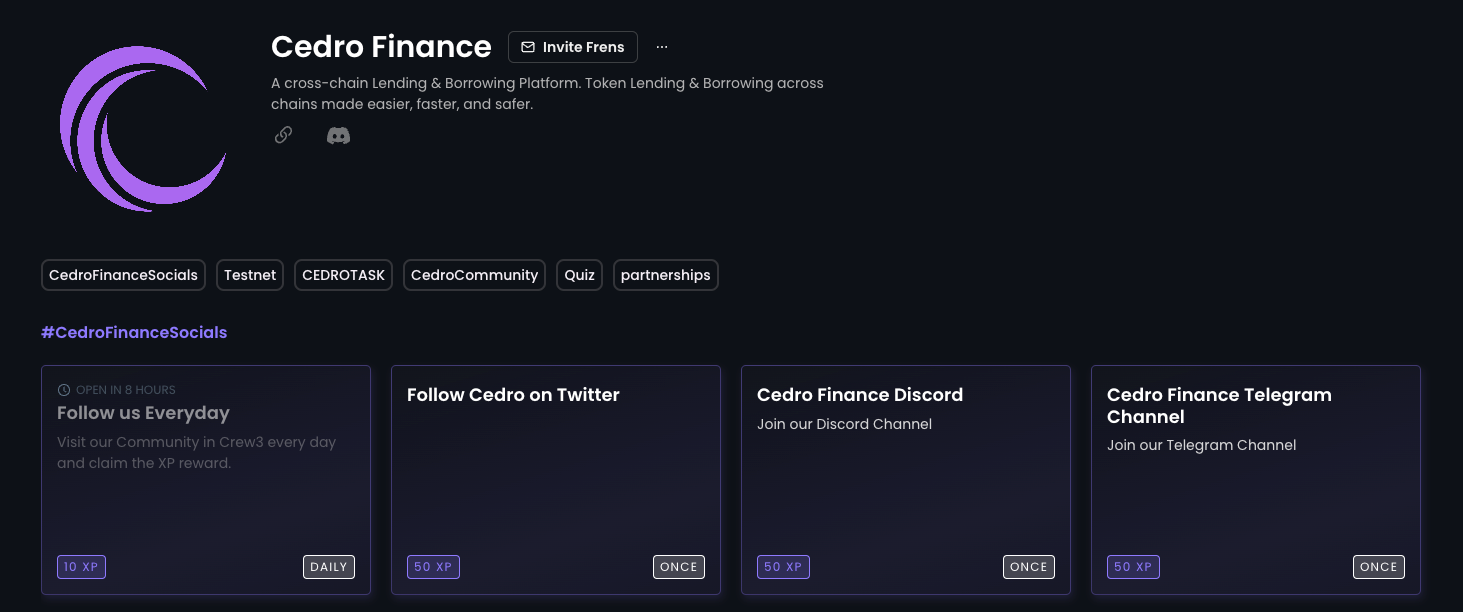This screenshot has height=612, width=1463.
Task: Click the three-dots more options icon
Action: pyautogui.click(x=662, y=47)
